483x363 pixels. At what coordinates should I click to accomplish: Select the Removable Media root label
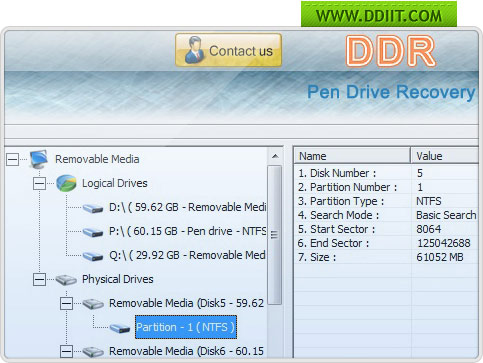(x=97, y=159)
